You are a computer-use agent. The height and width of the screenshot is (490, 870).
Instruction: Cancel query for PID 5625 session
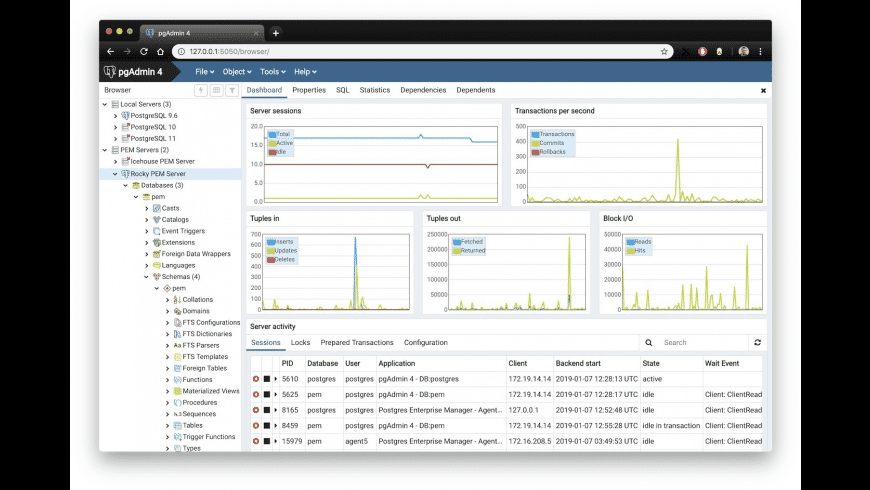tap(267, 395)
